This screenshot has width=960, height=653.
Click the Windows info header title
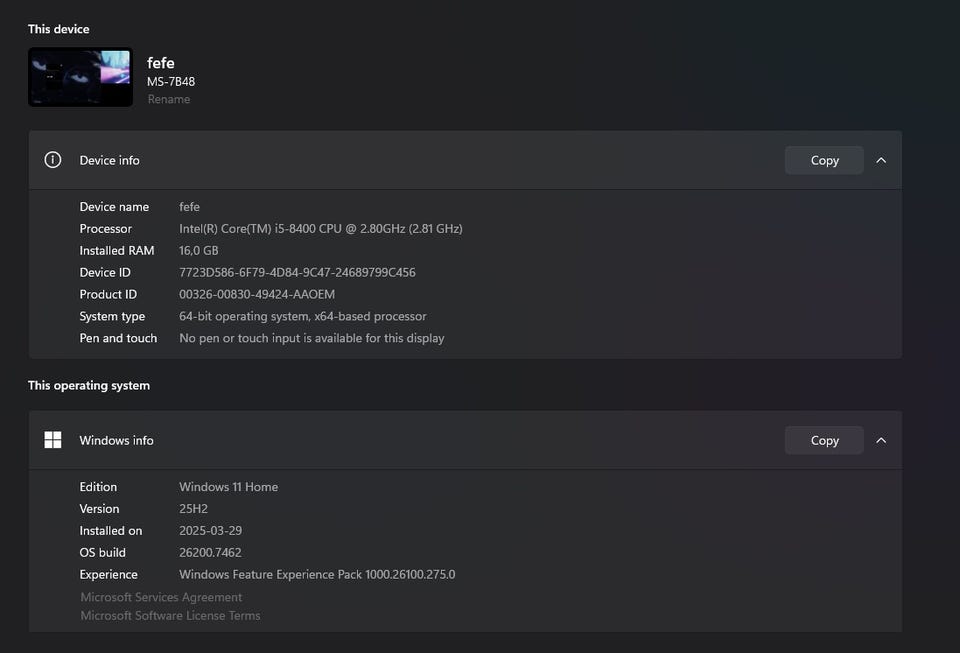pos(117,440)
